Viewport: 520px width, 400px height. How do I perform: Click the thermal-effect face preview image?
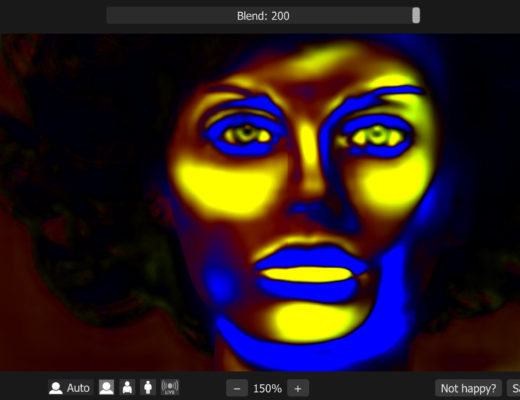pos(260,202)
